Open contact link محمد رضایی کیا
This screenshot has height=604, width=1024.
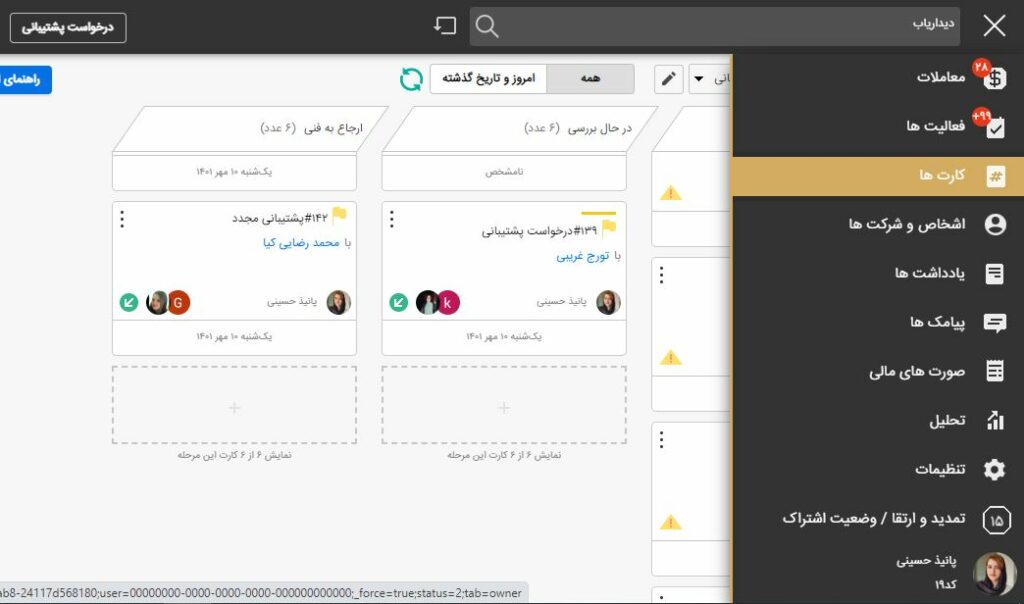click(301, 243)
